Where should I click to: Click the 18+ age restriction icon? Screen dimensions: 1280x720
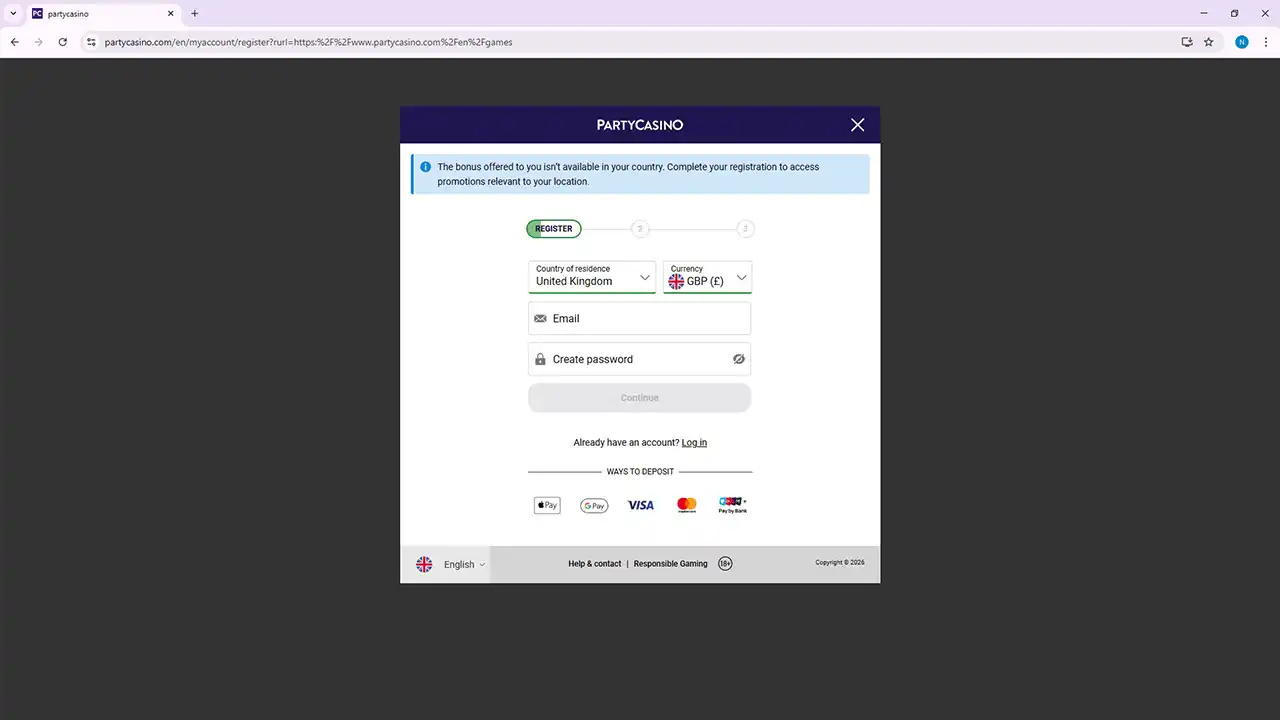click(x=725, y=564)
